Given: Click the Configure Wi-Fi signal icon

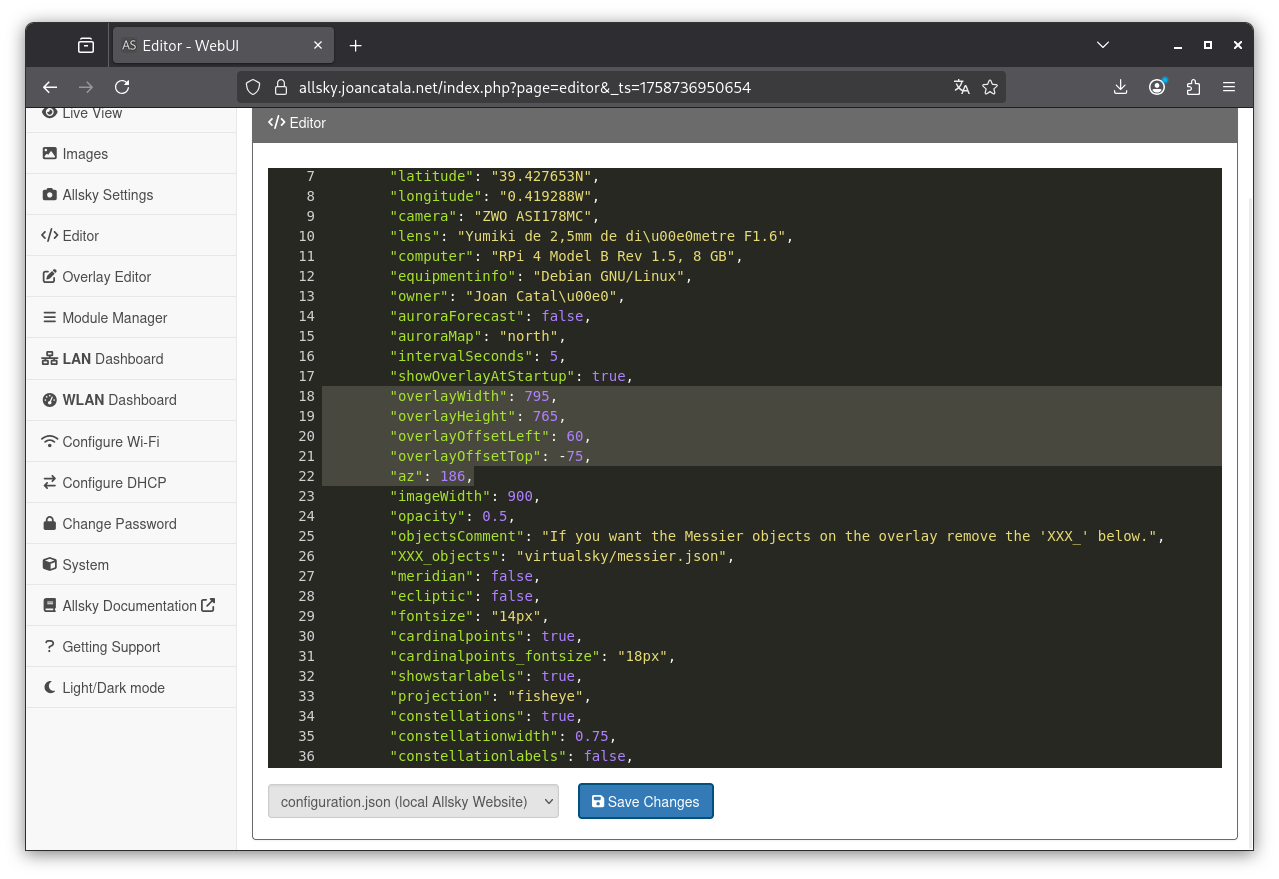Looking at the screenshot, I should (49, 442).
